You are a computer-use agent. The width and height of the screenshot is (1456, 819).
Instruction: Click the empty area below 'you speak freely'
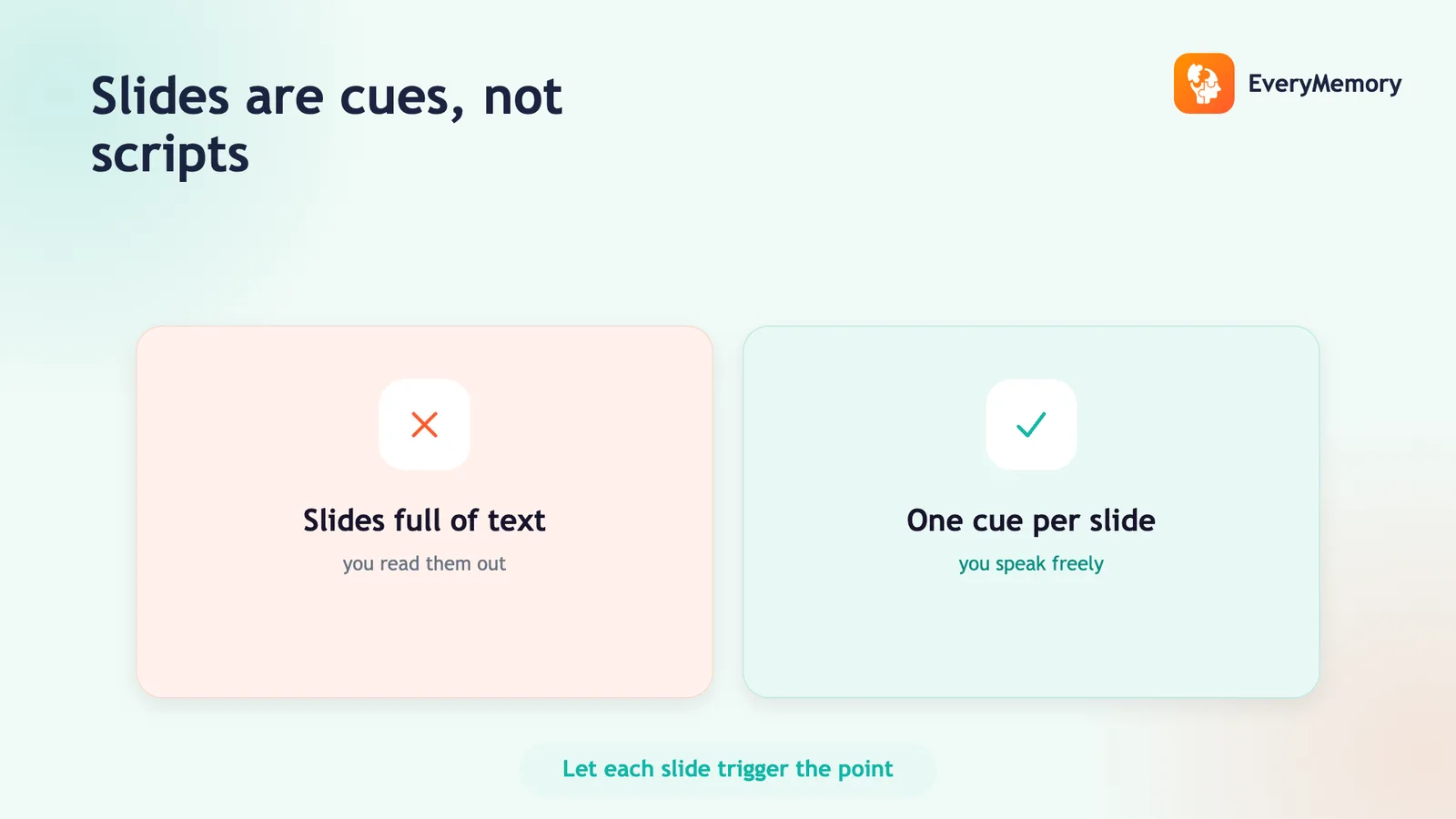(x=1031, y=637)
